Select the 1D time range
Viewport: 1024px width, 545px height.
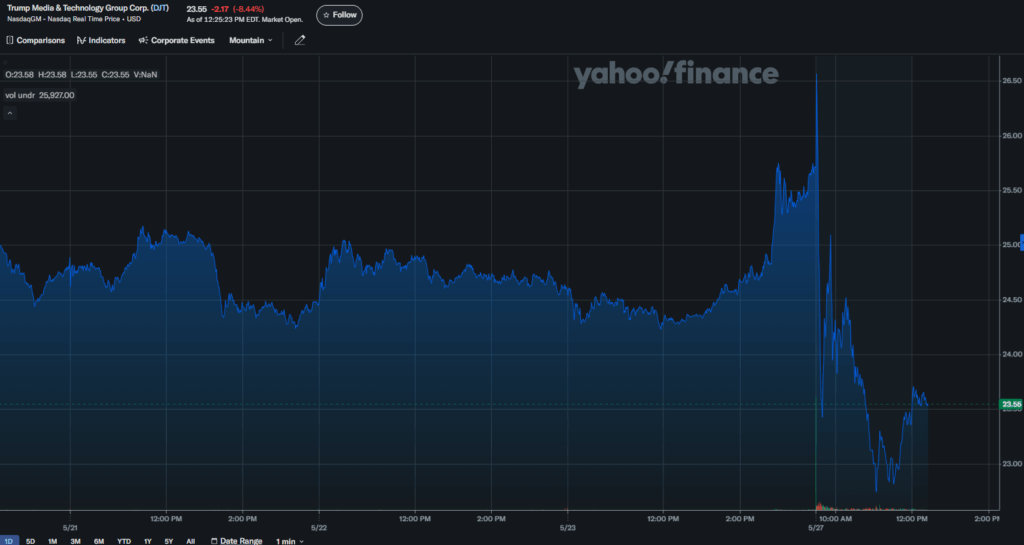click(8, 540)
